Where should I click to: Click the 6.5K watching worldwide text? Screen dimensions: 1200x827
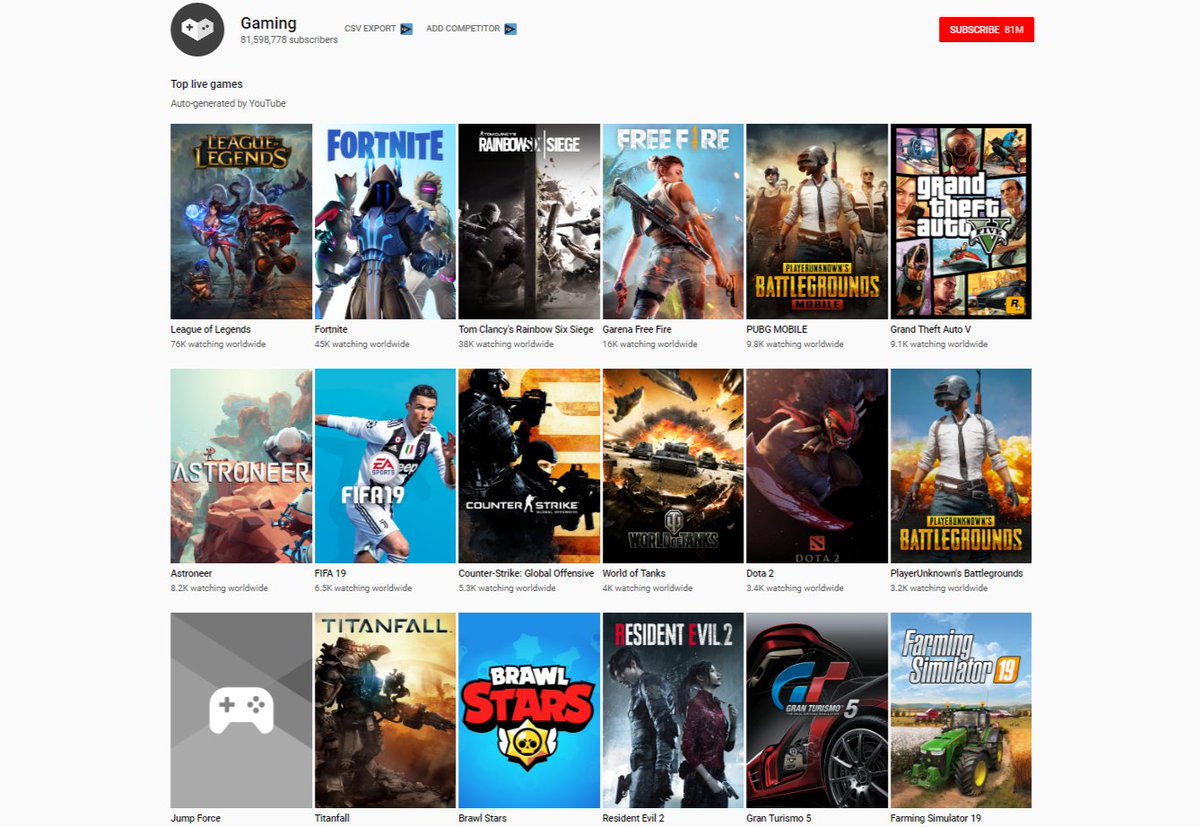(363, 589)
